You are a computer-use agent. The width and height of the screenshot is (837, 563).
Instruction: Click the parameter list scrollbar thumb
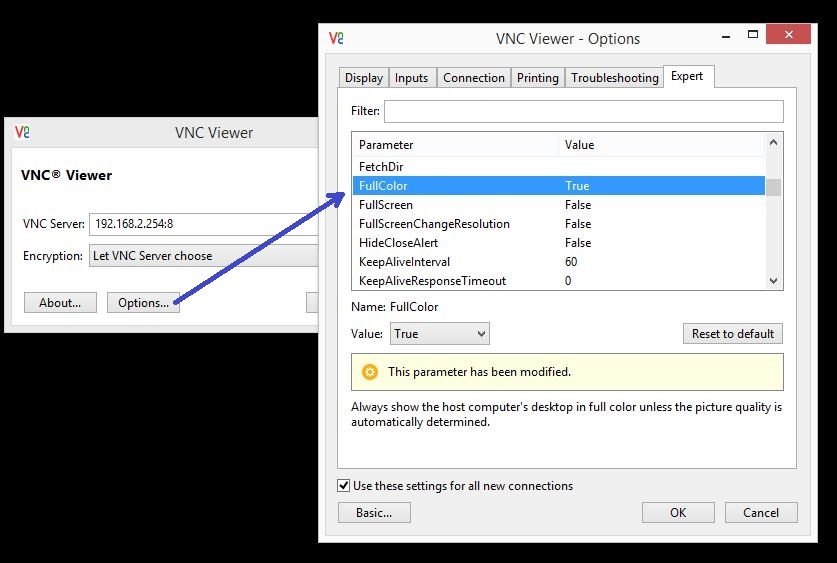click(x=773, y=187)
